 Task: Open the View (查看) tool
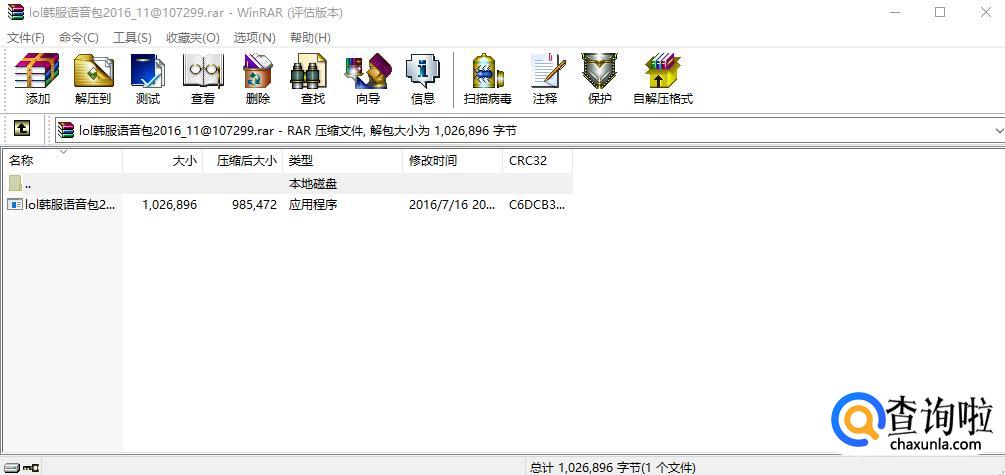tap(203, 79)
